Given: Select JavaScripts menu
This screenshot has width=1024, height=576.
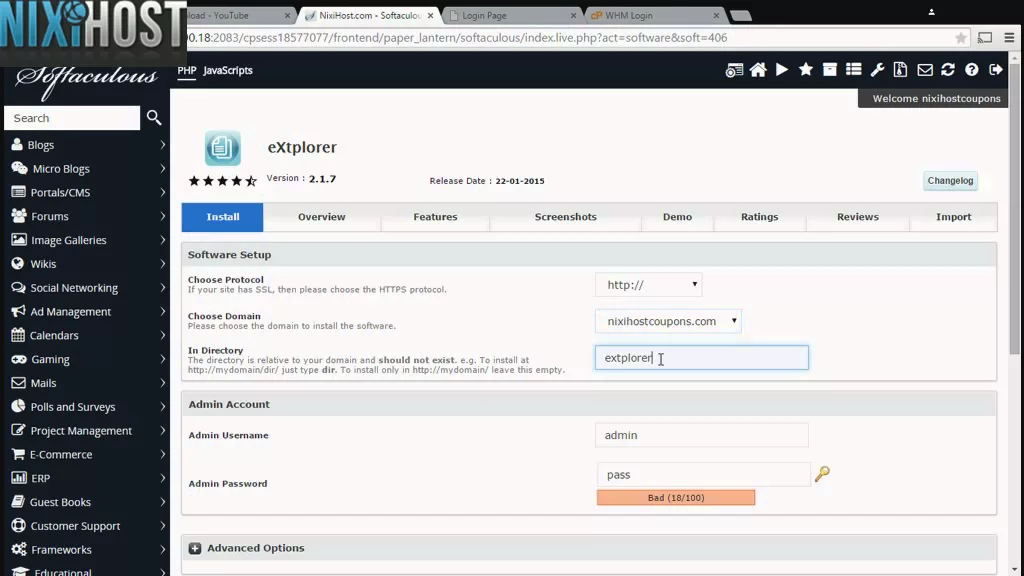Looking at the screenshot, I should pyautogui.click(x=228, y=71).
